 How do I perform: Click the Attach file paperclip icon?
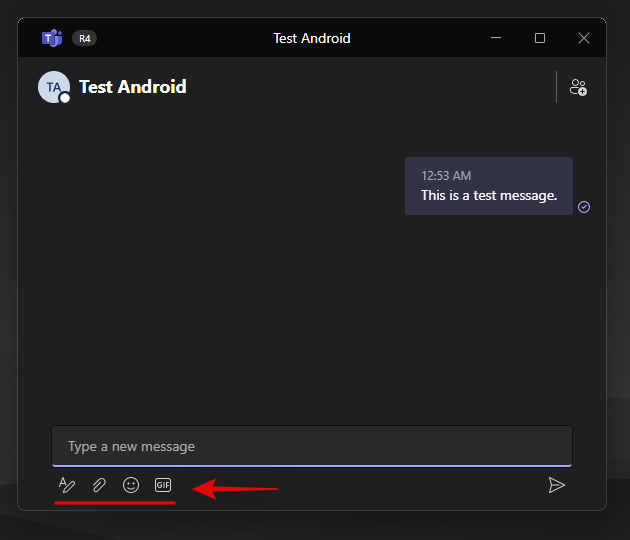[99, 485]
